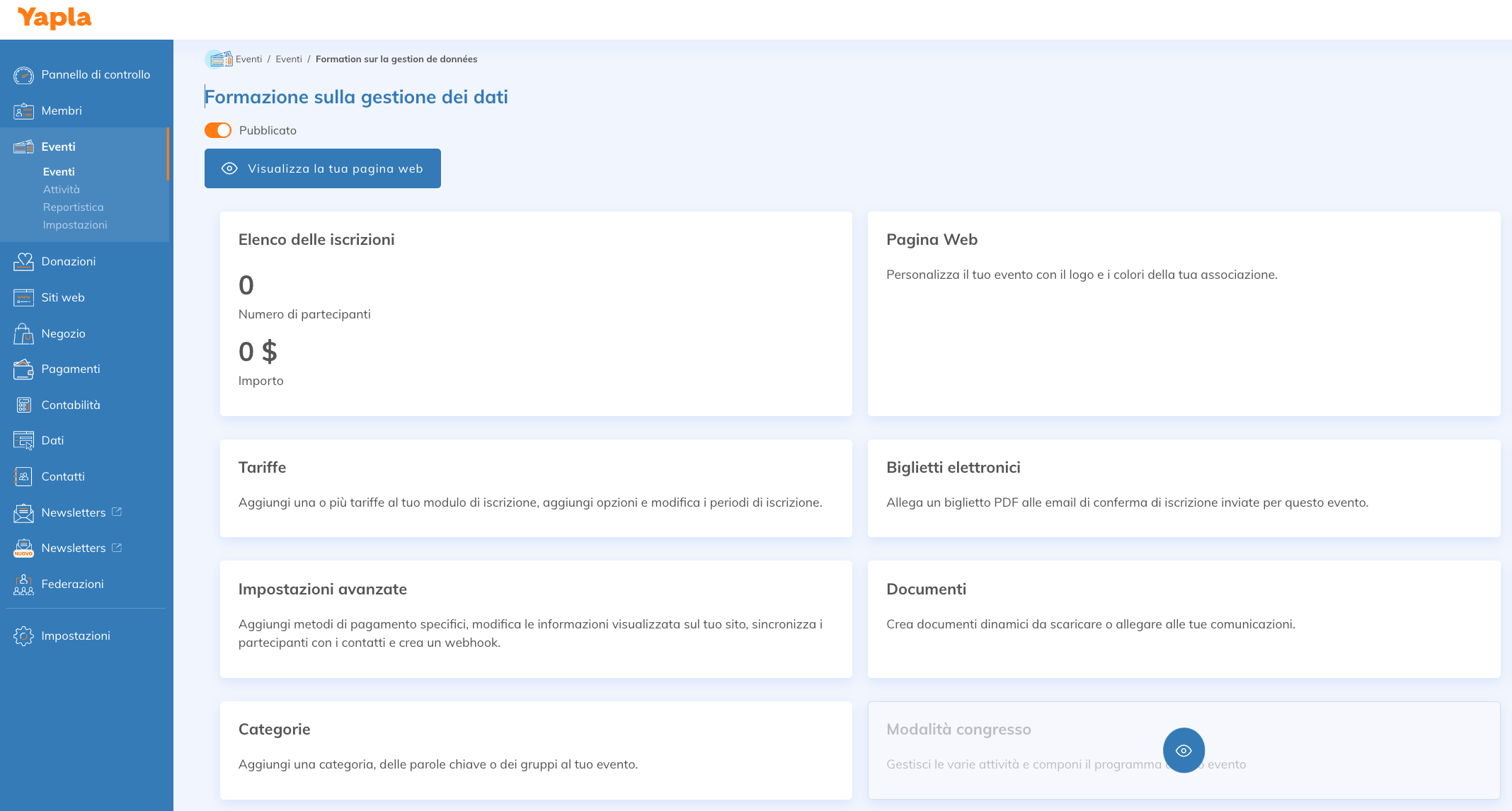Collapse the Eventi sidebar section
Image resolution: width=1512 pixels, height=811 pixels.
click(58, 146)
